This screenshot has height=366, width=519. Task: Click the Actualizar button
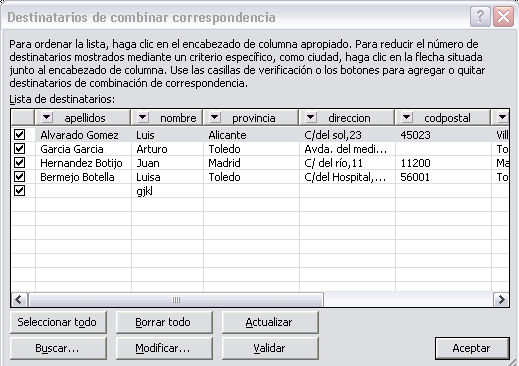click(270, 322)
